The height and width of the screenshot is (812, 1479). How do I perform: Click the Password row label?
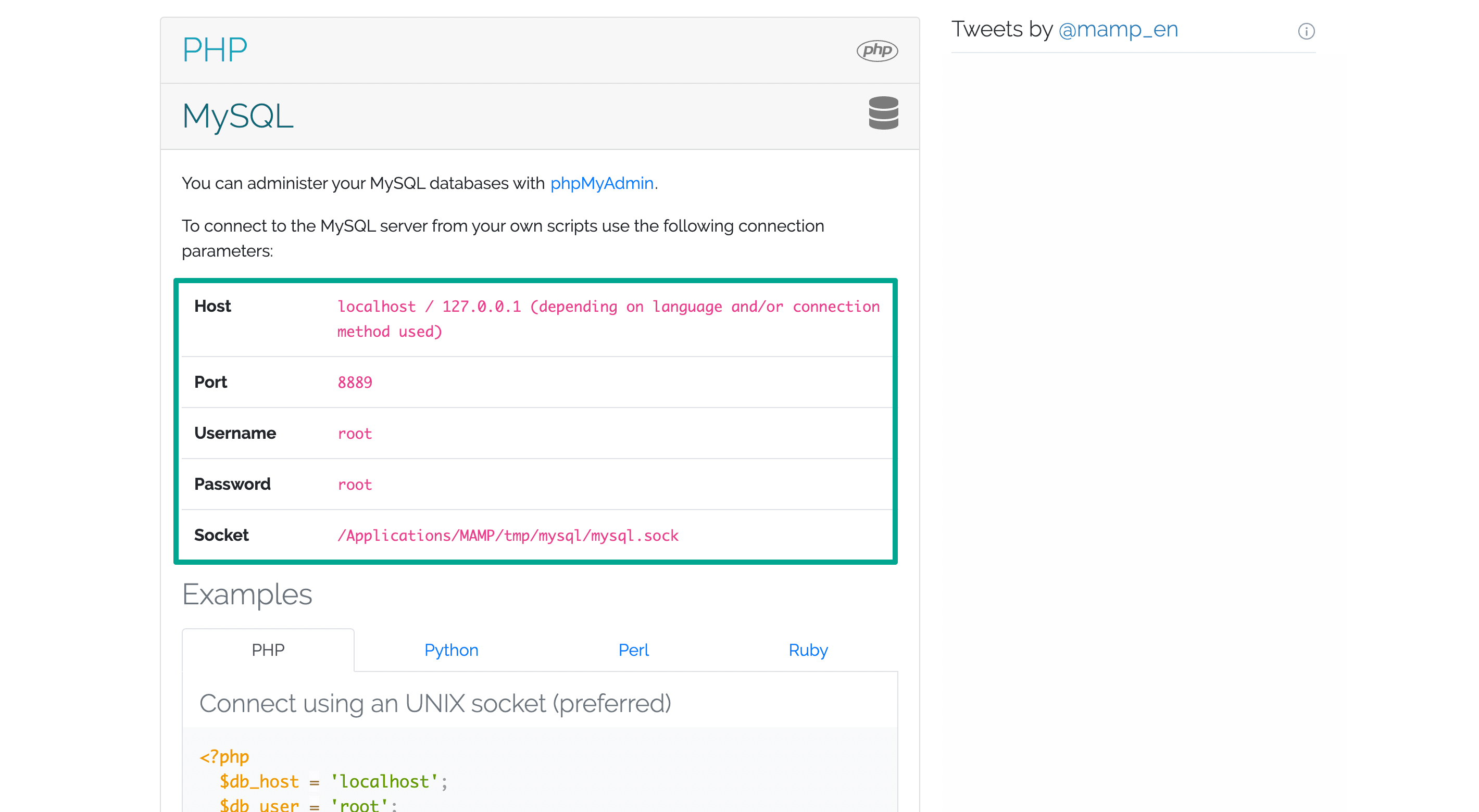(232, 484)
